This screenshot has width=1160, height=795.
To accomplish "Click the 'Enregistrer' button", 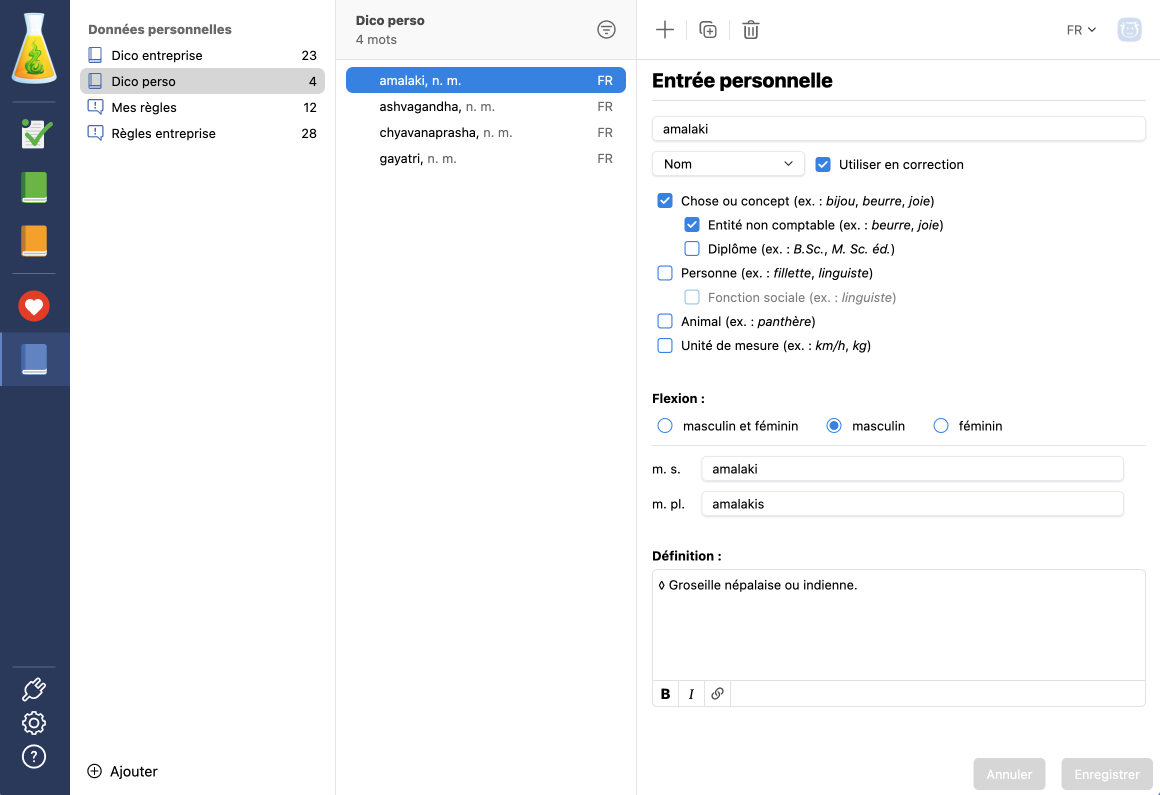I will point(1106,774).
